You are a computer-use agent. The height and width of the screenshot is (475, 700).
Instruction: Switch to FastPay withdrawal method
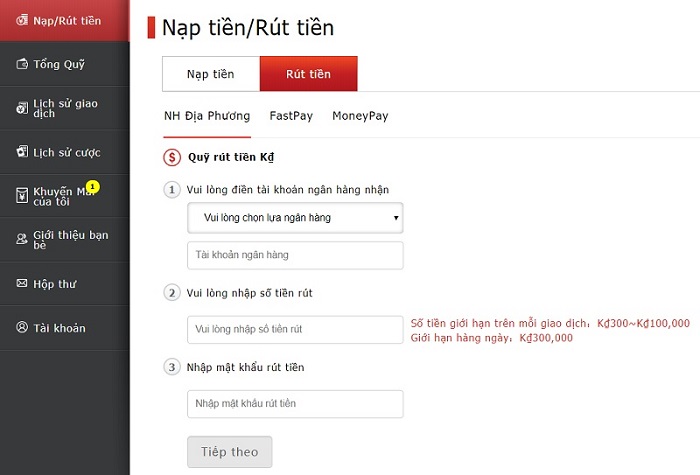pyautogui.click(x=291, y=116)
